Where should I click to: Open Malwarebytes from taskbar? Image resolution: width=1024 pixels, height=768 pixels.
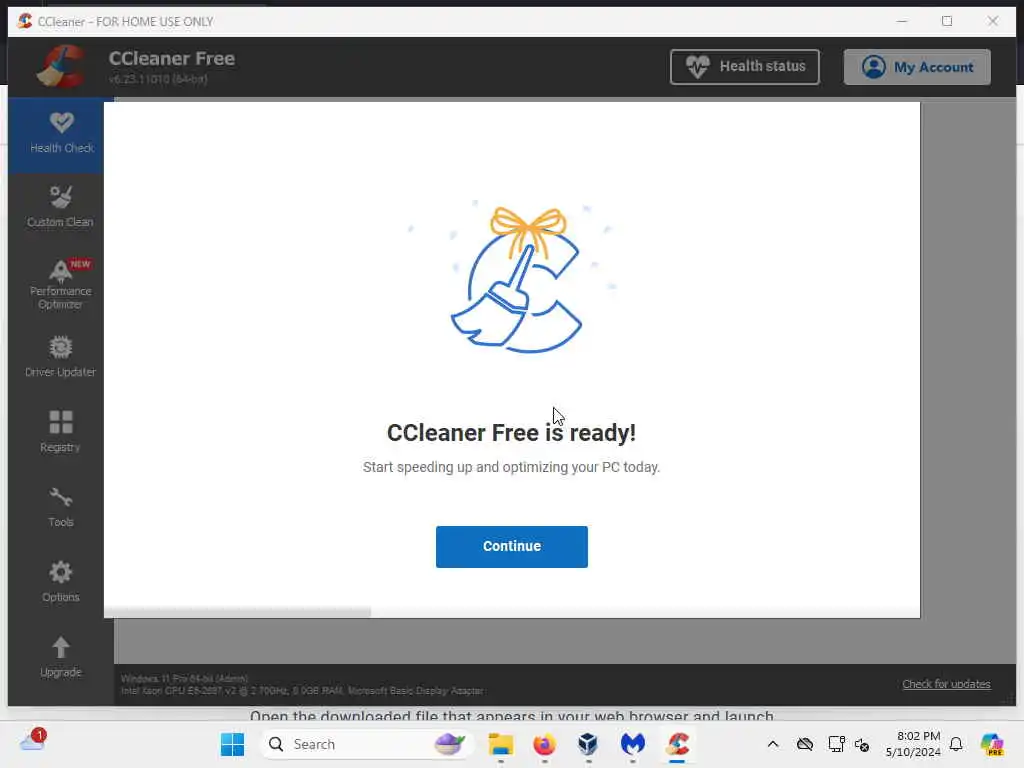632,744
